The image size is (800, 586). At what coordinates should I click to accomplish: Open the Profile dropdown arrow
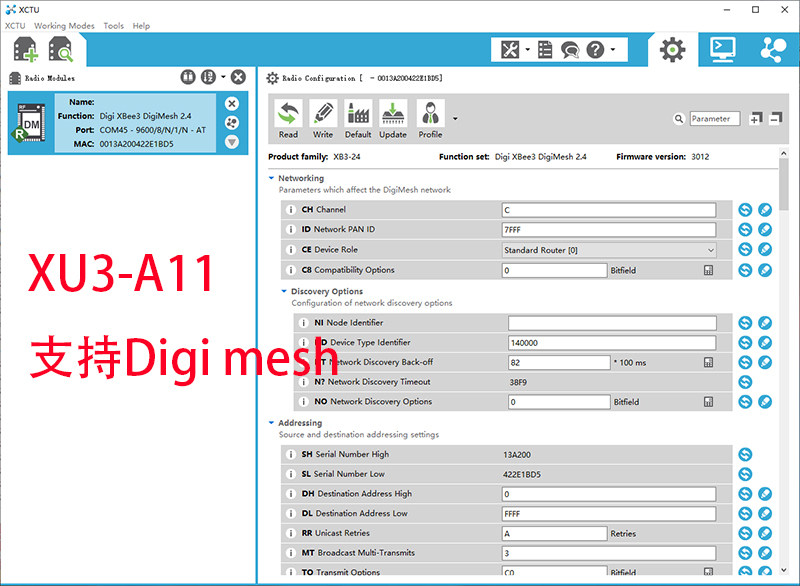coord(455,119)
